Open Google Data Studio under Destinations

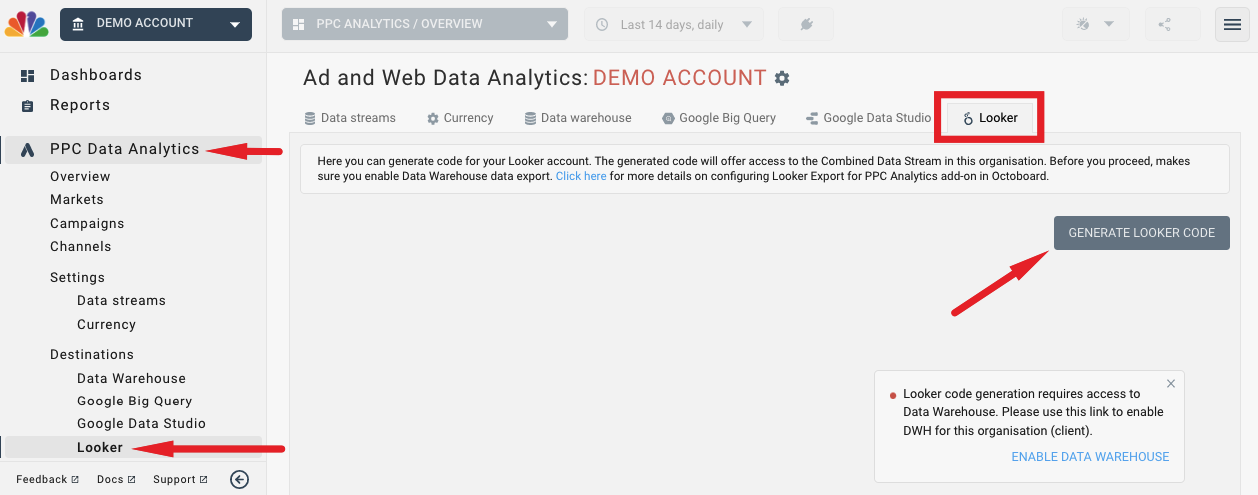click(141, 424)
